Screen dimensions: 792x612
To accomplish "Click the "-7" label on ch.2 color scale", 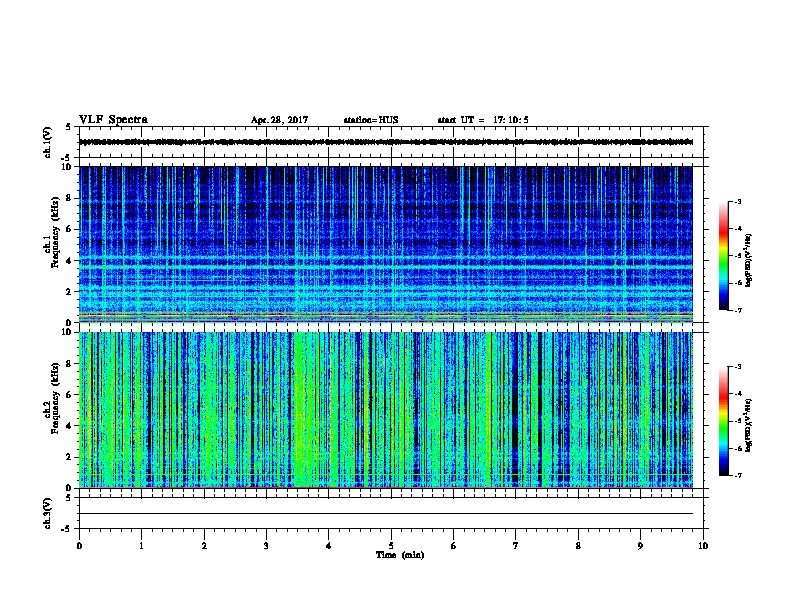I will tap(738, 475).
